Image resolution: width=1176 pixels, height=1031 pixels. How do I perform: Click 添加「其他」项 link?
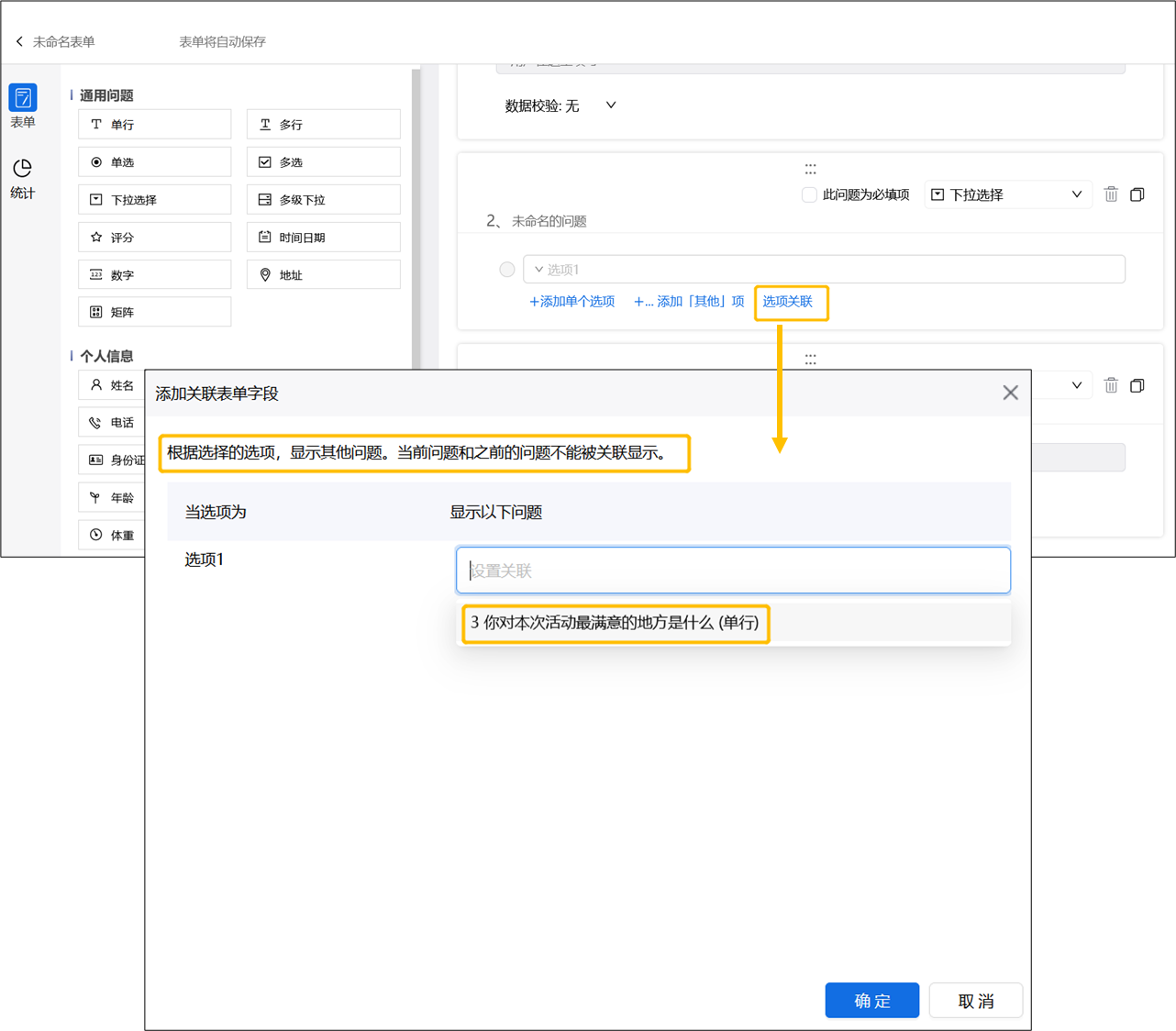(689, 302)
